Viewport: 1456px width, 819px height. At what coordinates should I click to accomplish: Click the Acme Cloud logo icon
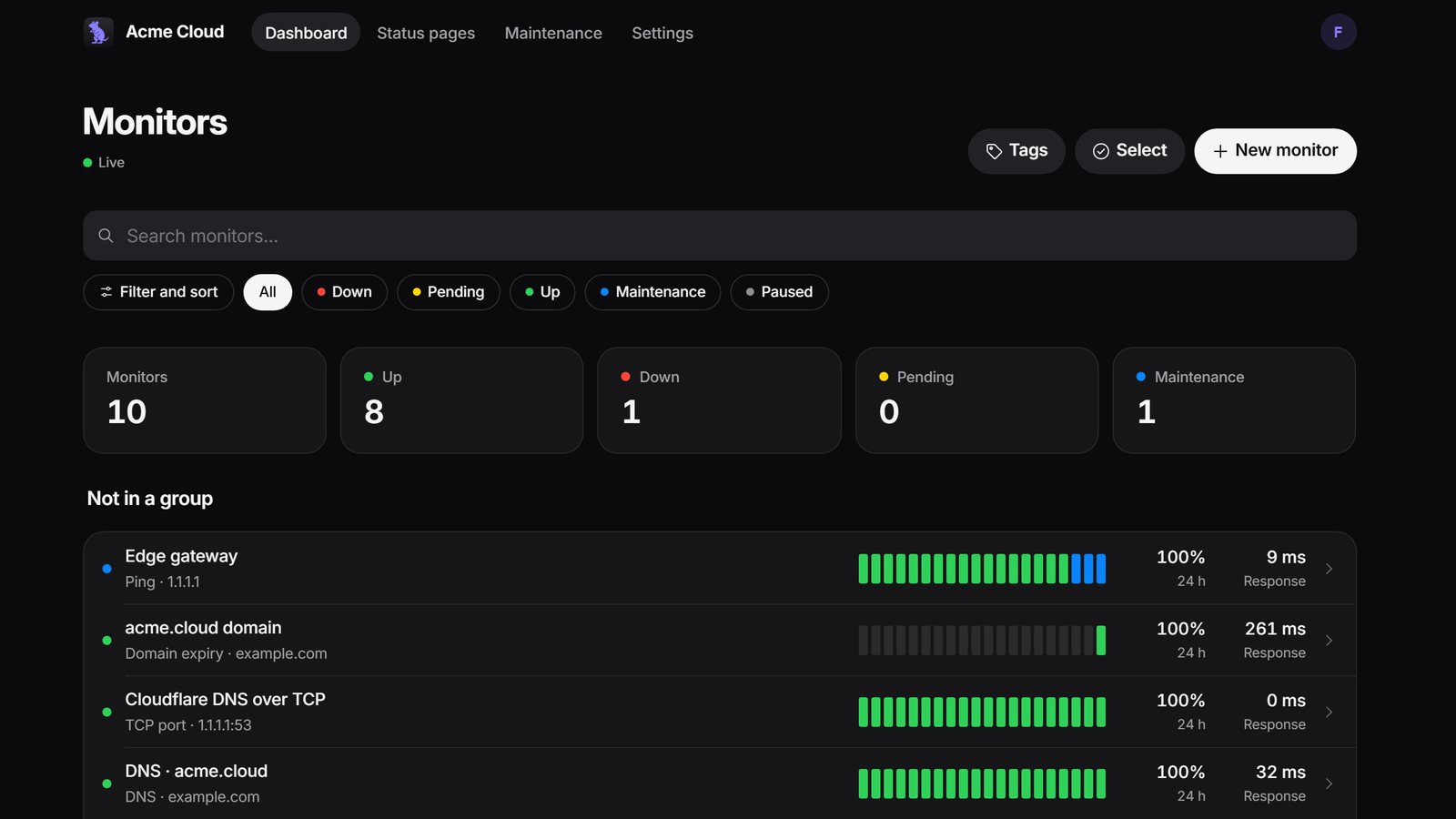[x=98, y=32]
